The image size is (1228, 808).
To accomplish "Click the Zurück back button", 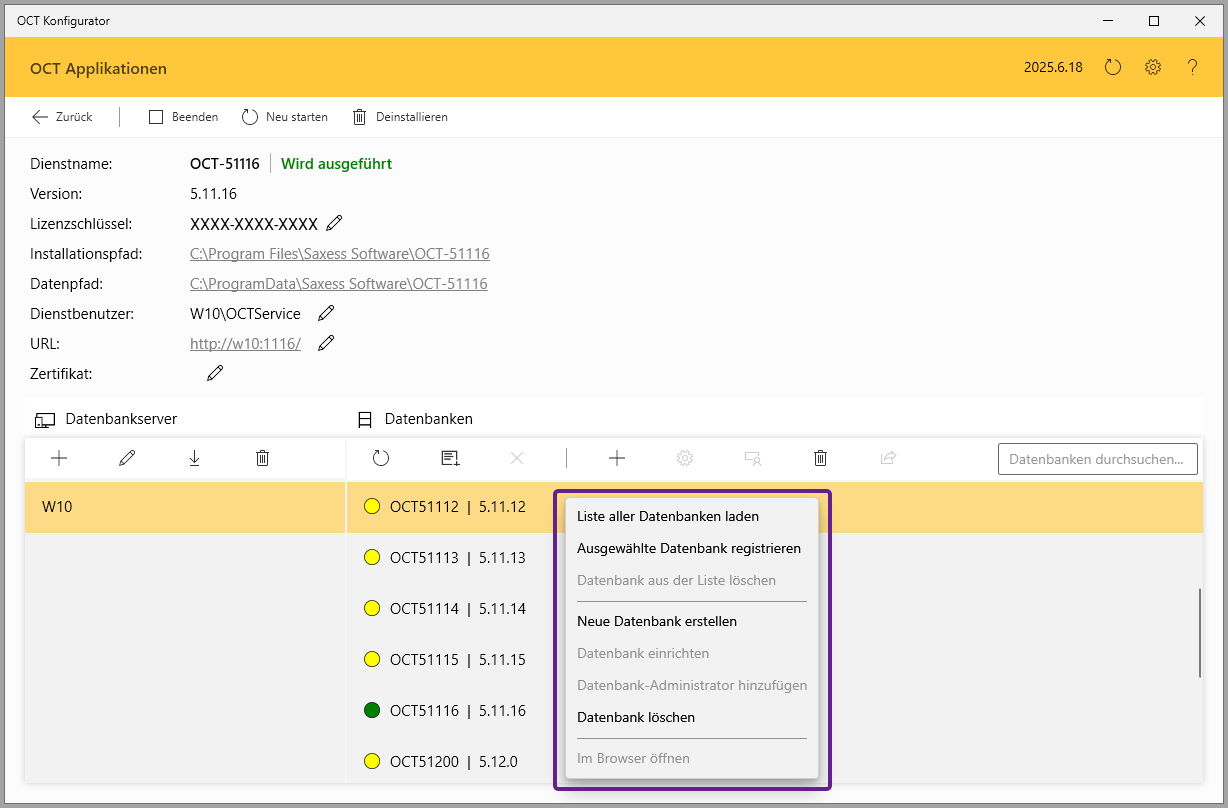I will 62,117.
